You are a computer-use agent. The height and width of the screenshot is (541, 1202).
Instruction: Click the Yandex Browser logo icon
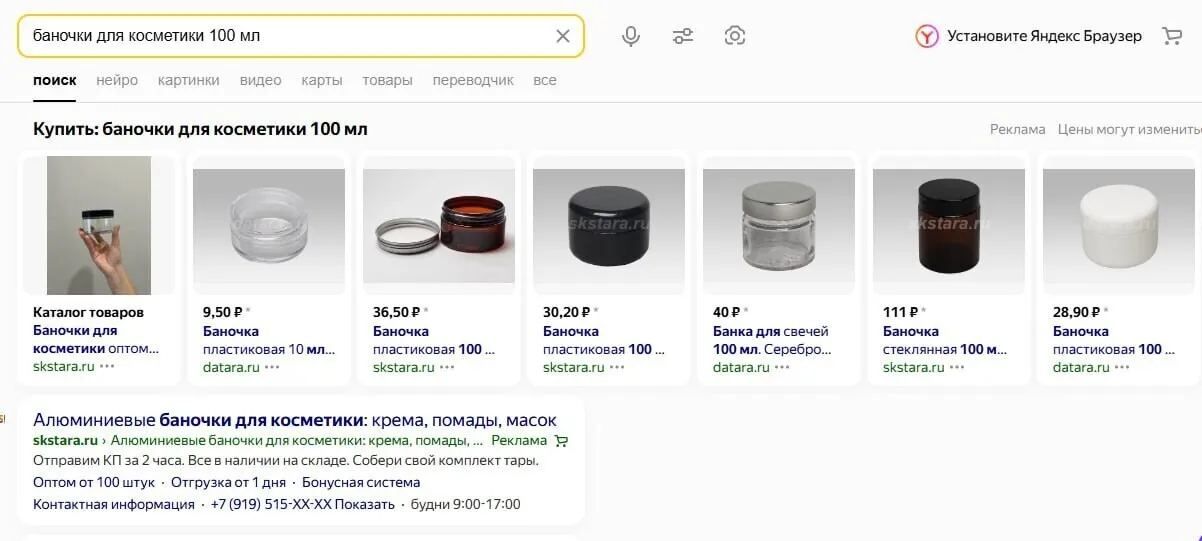coord(927,36)
